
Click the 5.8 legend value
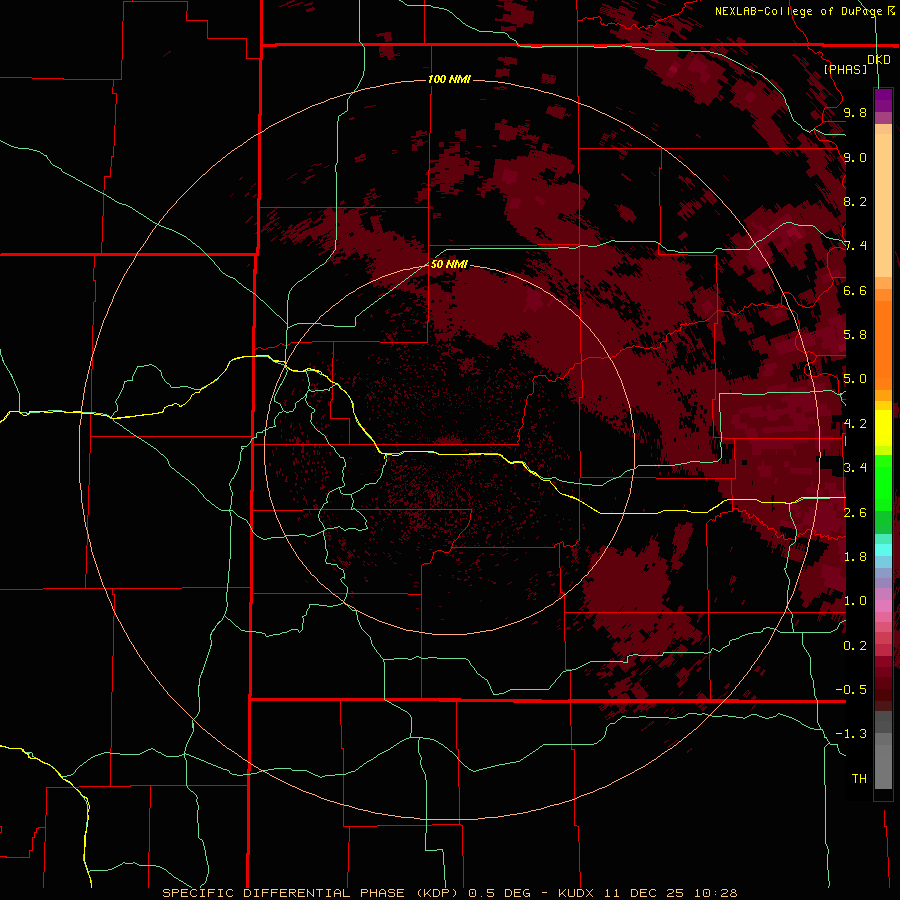(855, 335)
